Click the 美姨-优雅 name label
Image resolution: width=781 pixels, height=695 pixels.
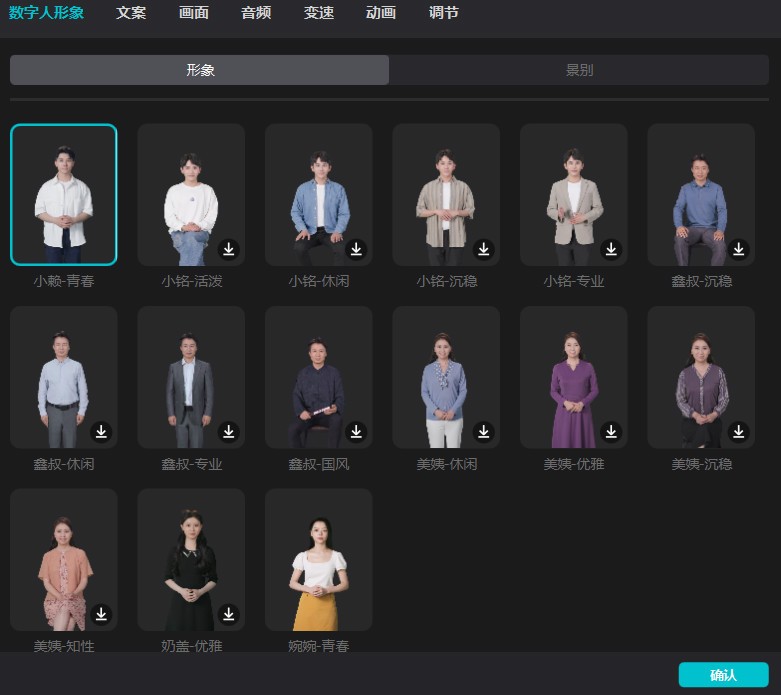[574, 464]
